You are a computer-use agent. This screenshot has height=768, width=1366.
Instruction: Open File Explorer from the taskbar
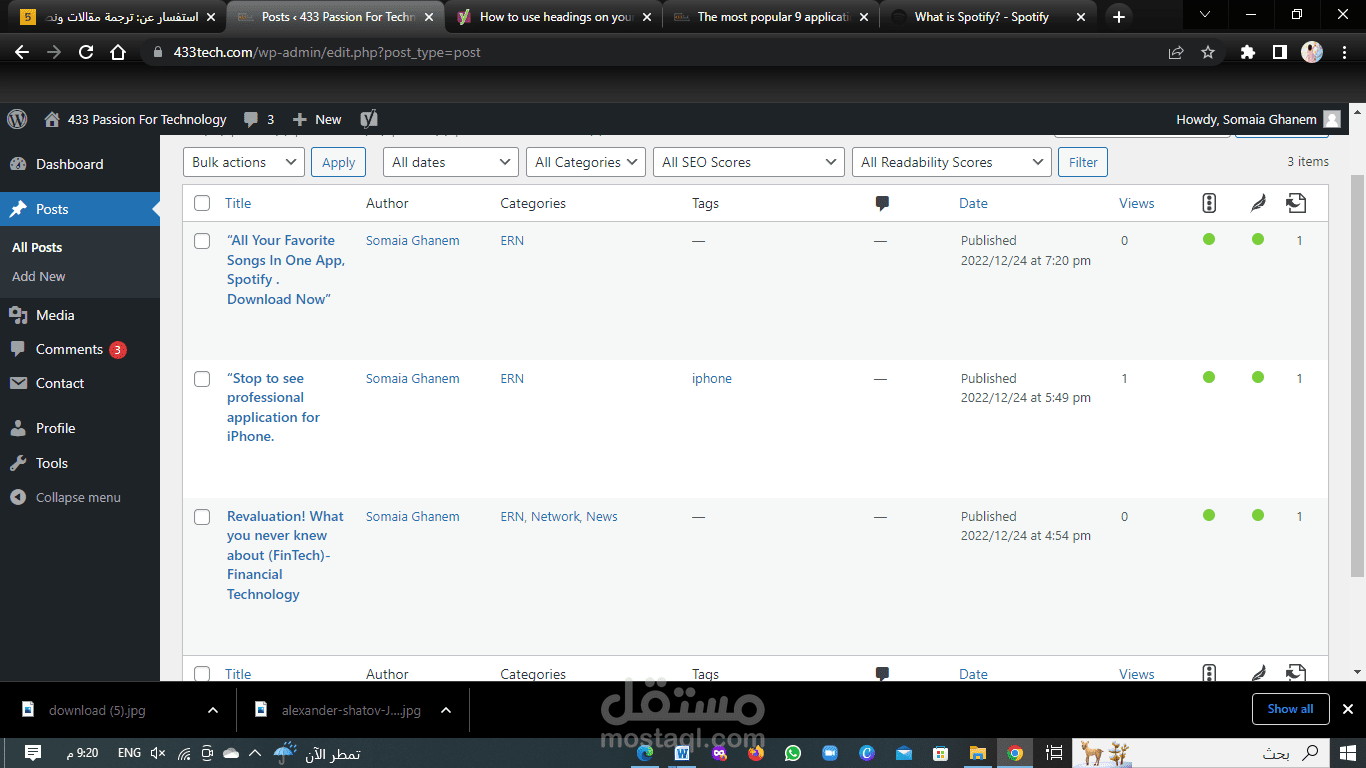[978, 753]
